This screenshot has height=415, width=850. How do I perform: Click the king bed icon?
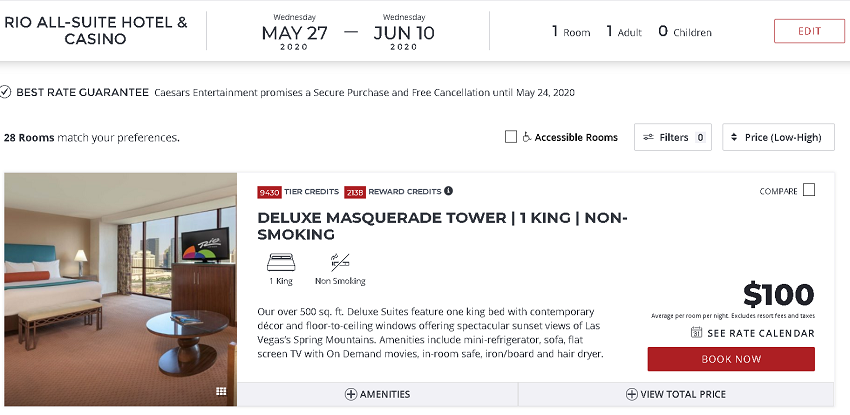[x=281, y=263]
